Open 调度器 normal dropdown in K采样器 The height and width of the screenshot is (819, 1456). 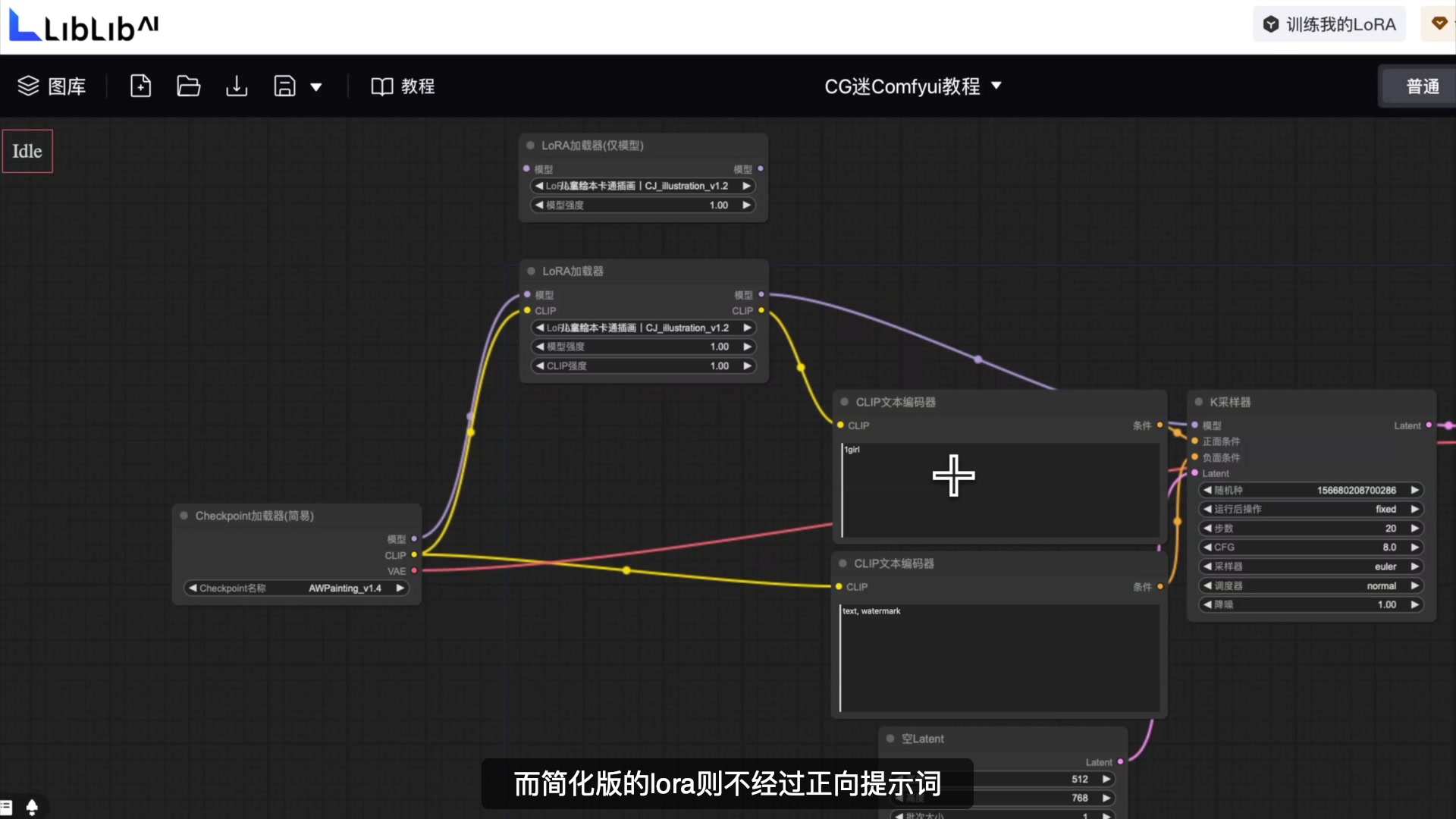coord(1310,585)
